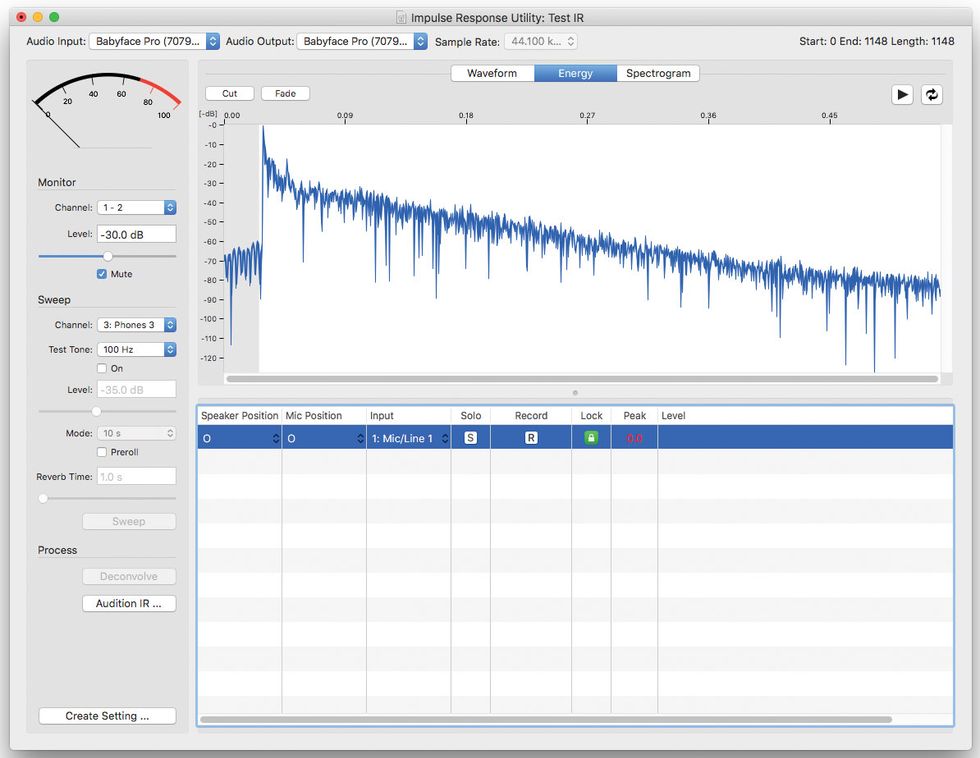Enable the Test Tone On checkbox
The height and width of the screenshot is (758, 980).
point(102,369)
